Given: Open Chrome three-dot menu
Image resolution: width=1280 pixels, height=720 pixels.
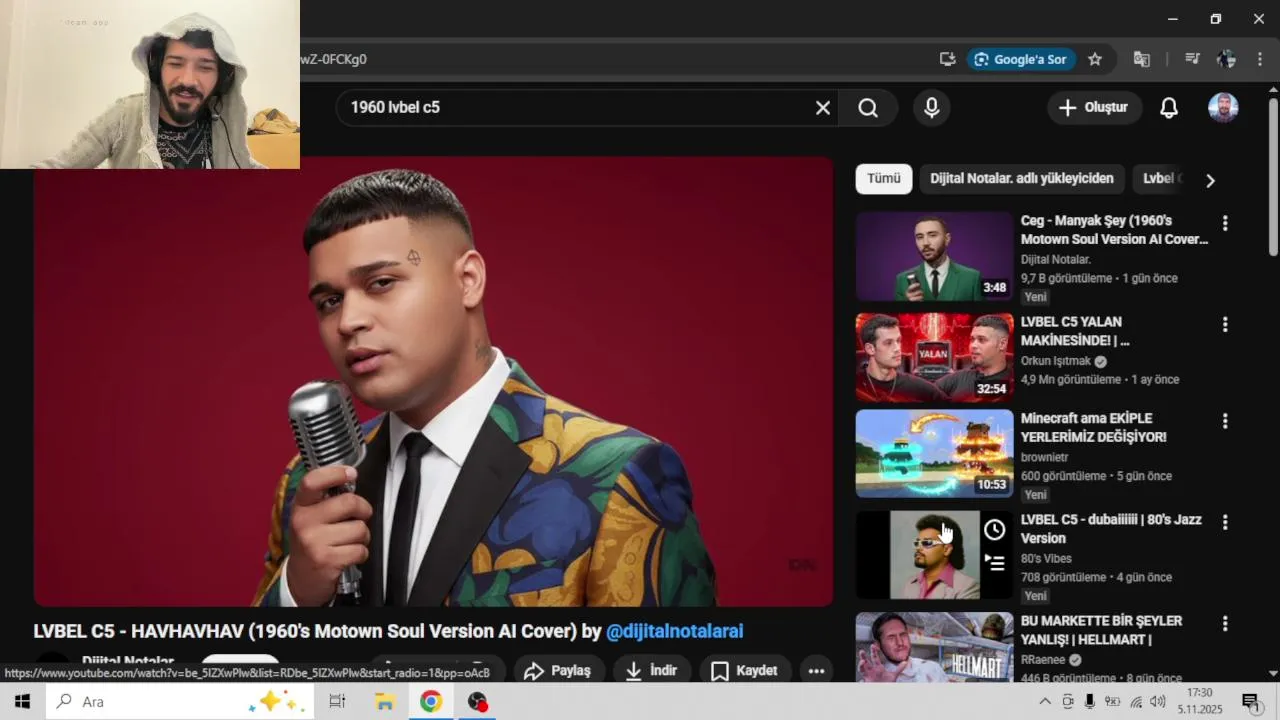Looking at the screenshot, I should point(1259,59).
